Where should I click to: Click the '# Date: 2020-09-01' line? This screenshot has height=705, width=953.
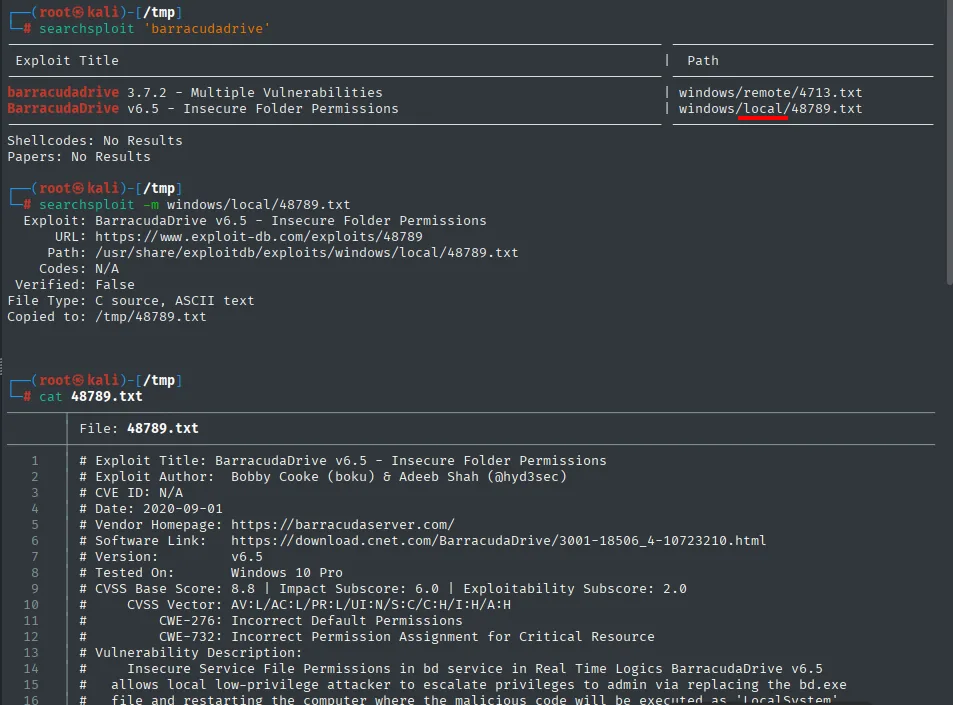coord(151,508)
